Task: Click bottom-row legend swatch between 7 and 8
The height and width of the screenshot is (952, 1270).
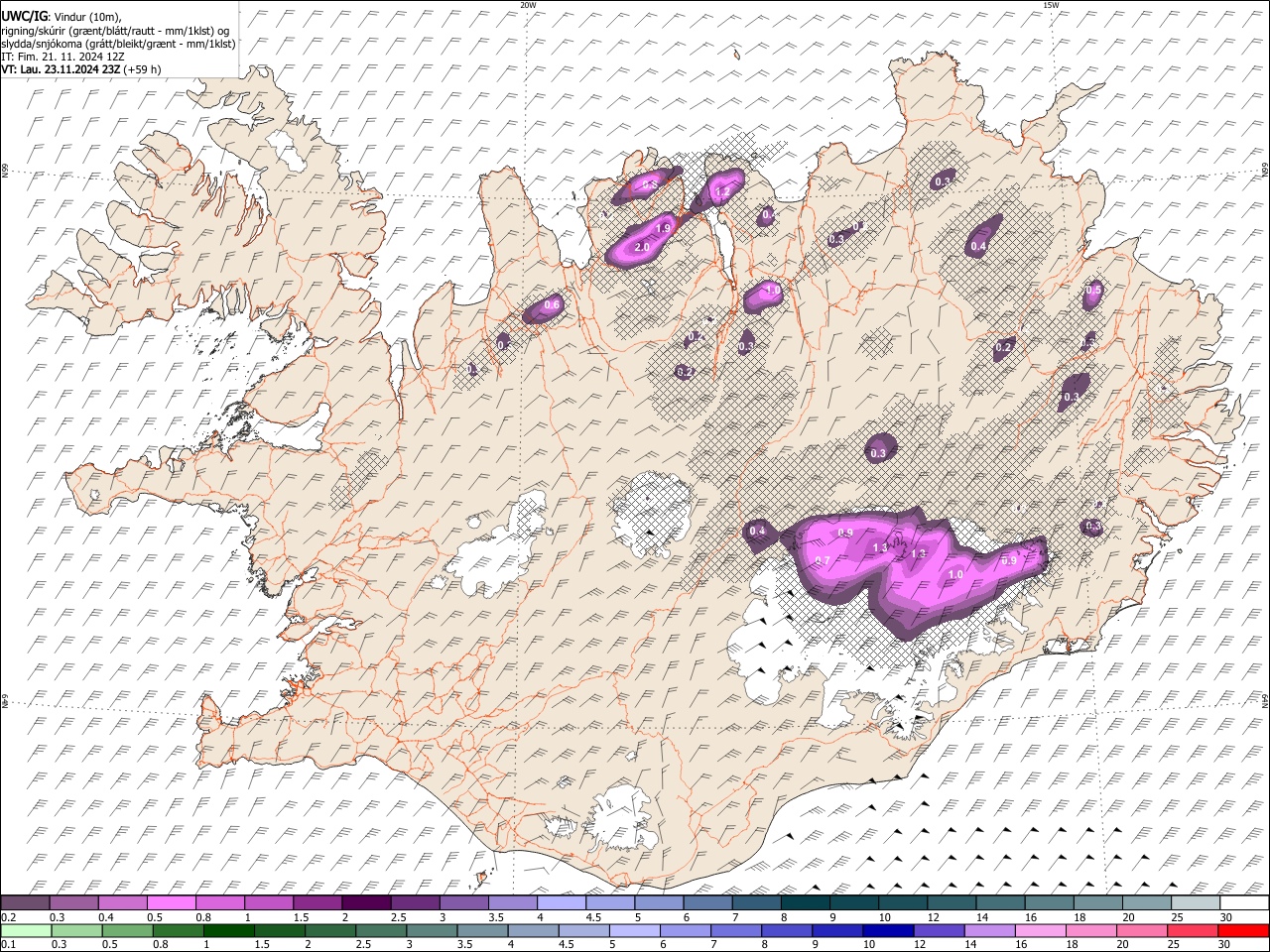Action: 737,930
